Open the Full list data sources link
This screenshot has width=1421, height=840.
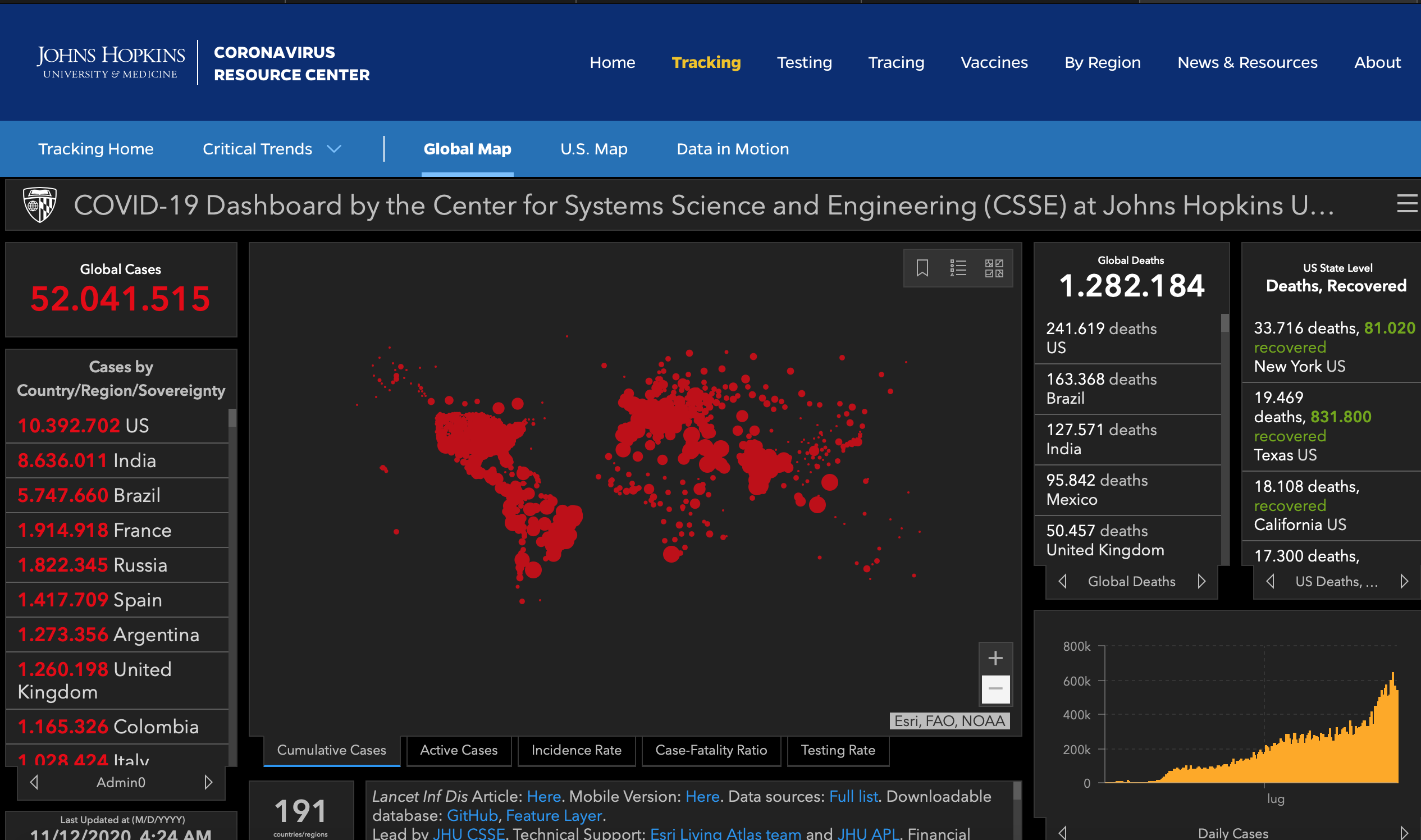click(x=853, y=796)
